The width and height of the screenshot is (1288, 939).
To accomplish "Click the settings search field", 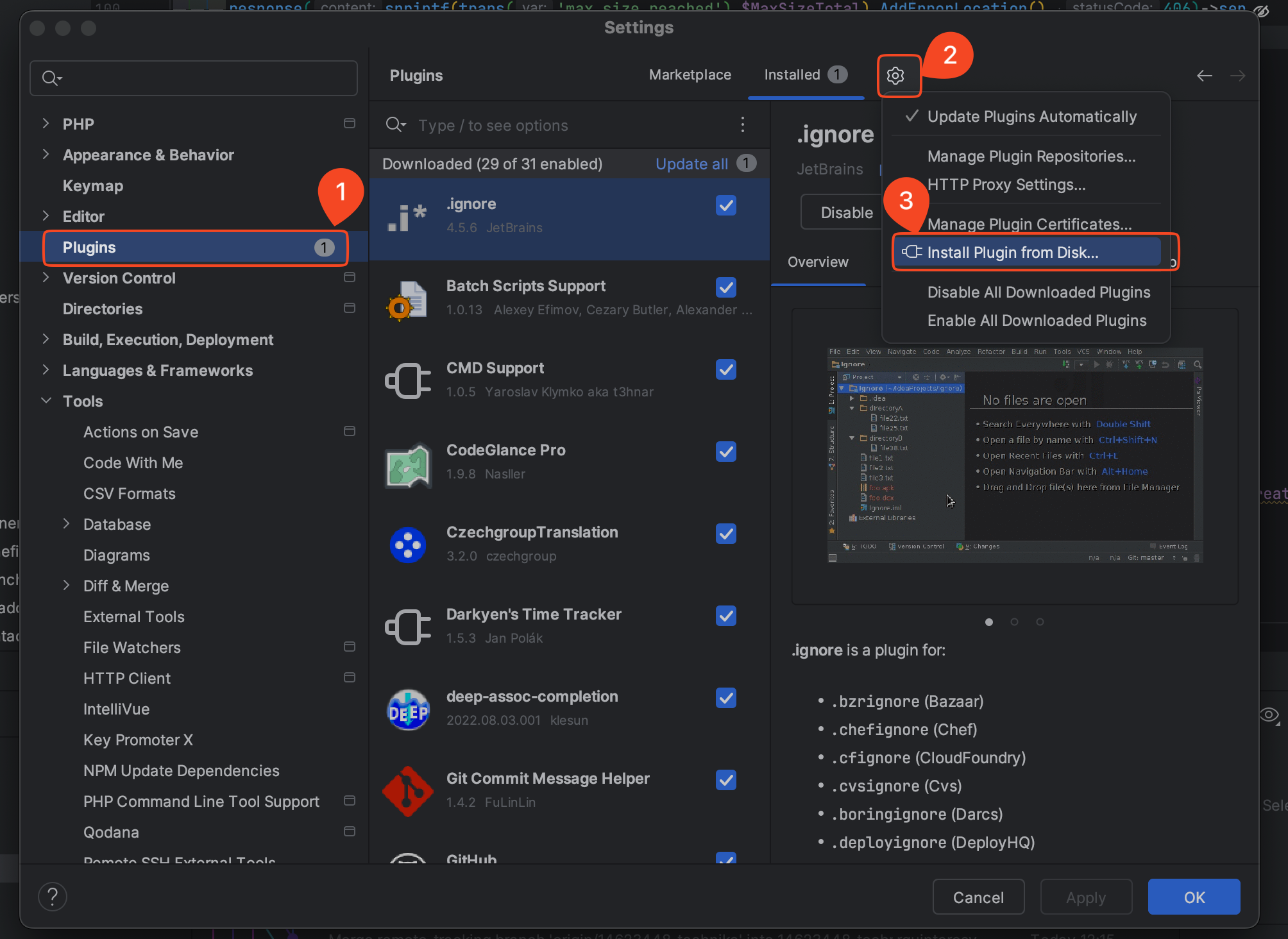I will pyautogui.click(x=194, y=78).
